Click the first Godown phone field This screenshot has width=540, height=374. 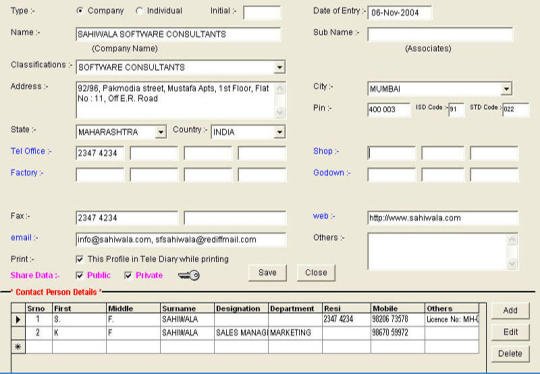click(392, 175)
